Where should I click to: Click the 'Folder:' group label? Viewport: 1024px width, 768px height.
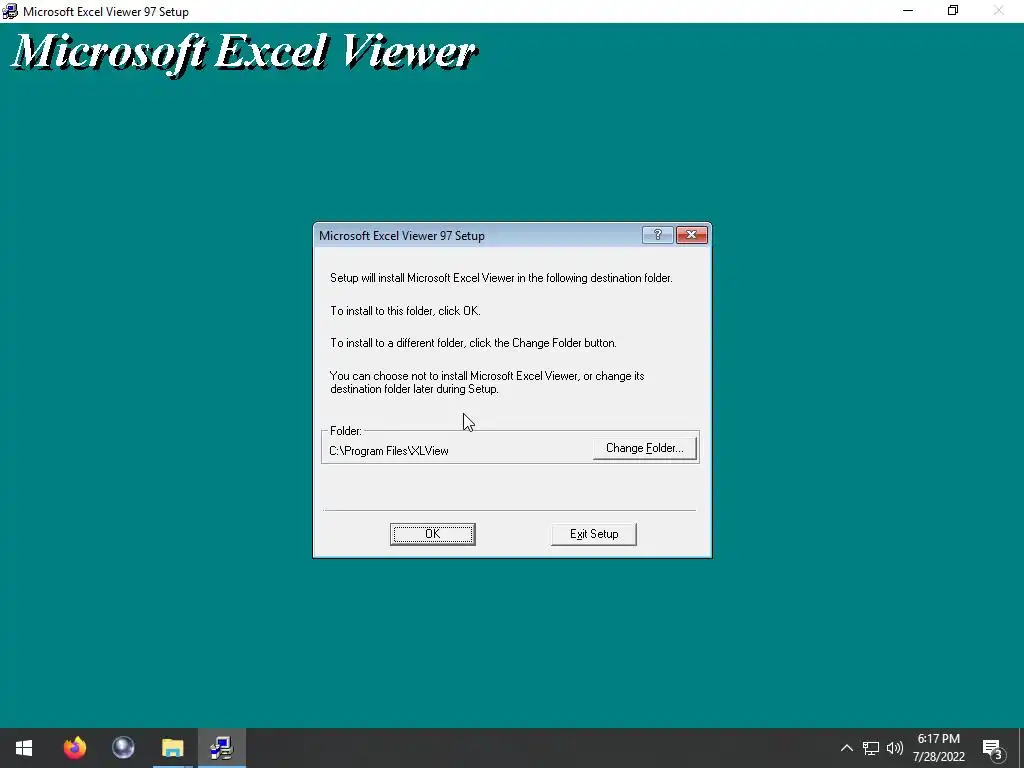pyautogui.click(x=345, y=430)
